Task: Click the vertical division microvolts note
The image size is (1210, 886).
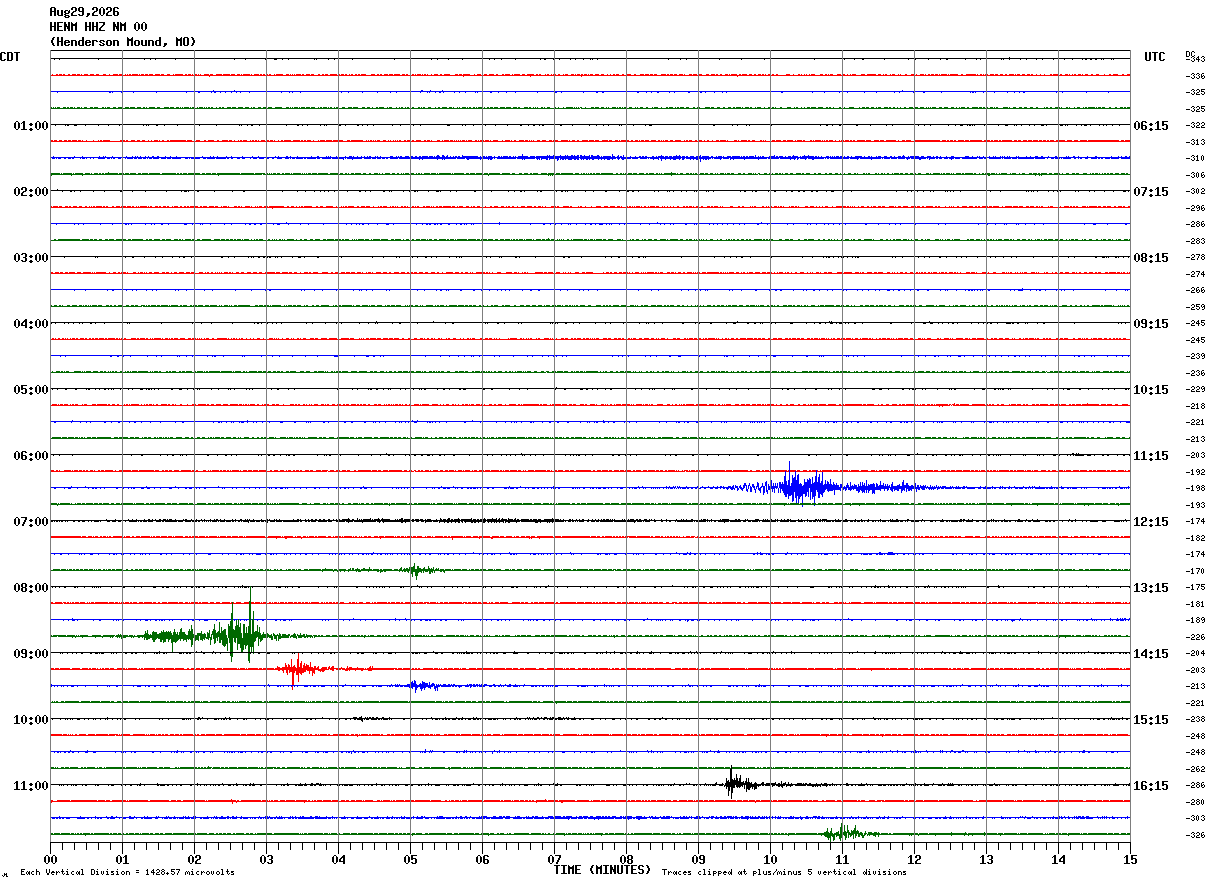Action: [x=127, y=873]
